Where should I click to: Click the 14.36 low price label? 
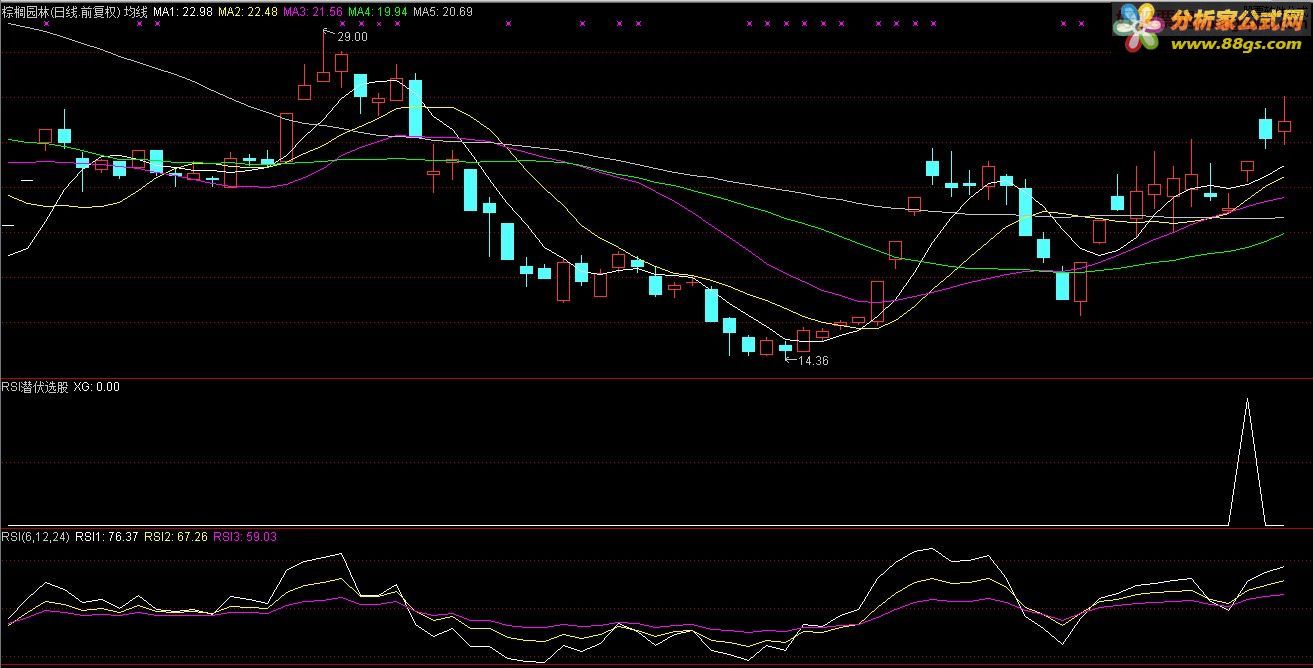[x=813, y=361]
